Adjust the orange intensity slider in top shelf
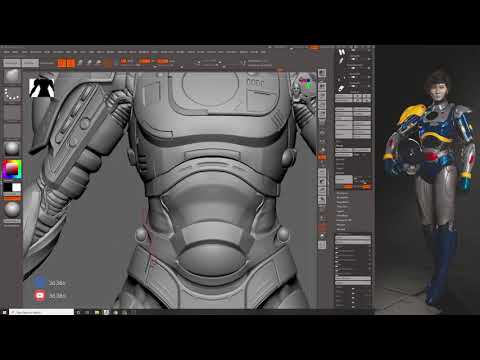 144,61
